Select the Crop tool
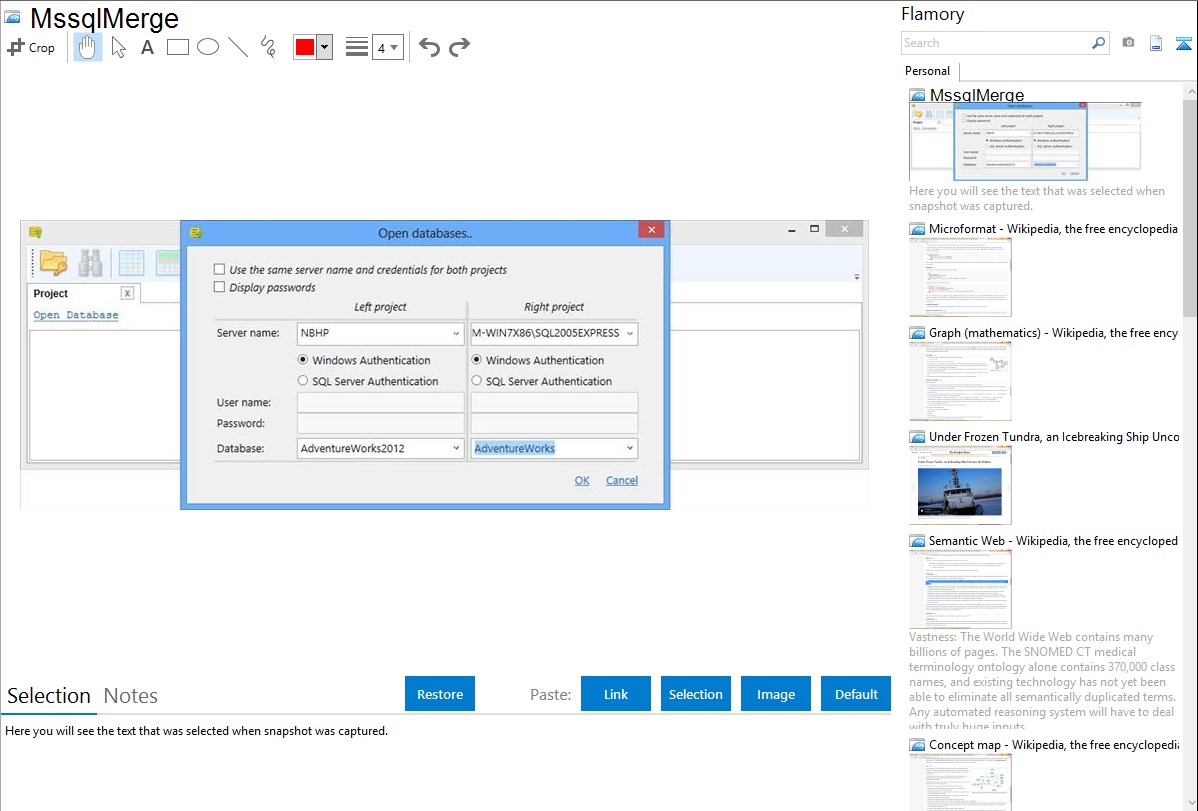Screen dimensions: 1198x811 click(31, 47)
